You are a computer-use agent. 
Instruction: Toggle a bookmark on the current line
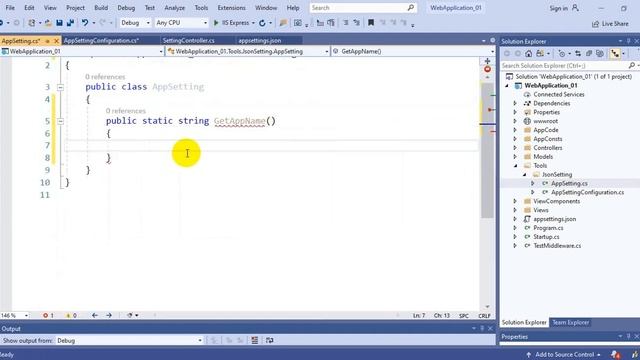point(371,23)
